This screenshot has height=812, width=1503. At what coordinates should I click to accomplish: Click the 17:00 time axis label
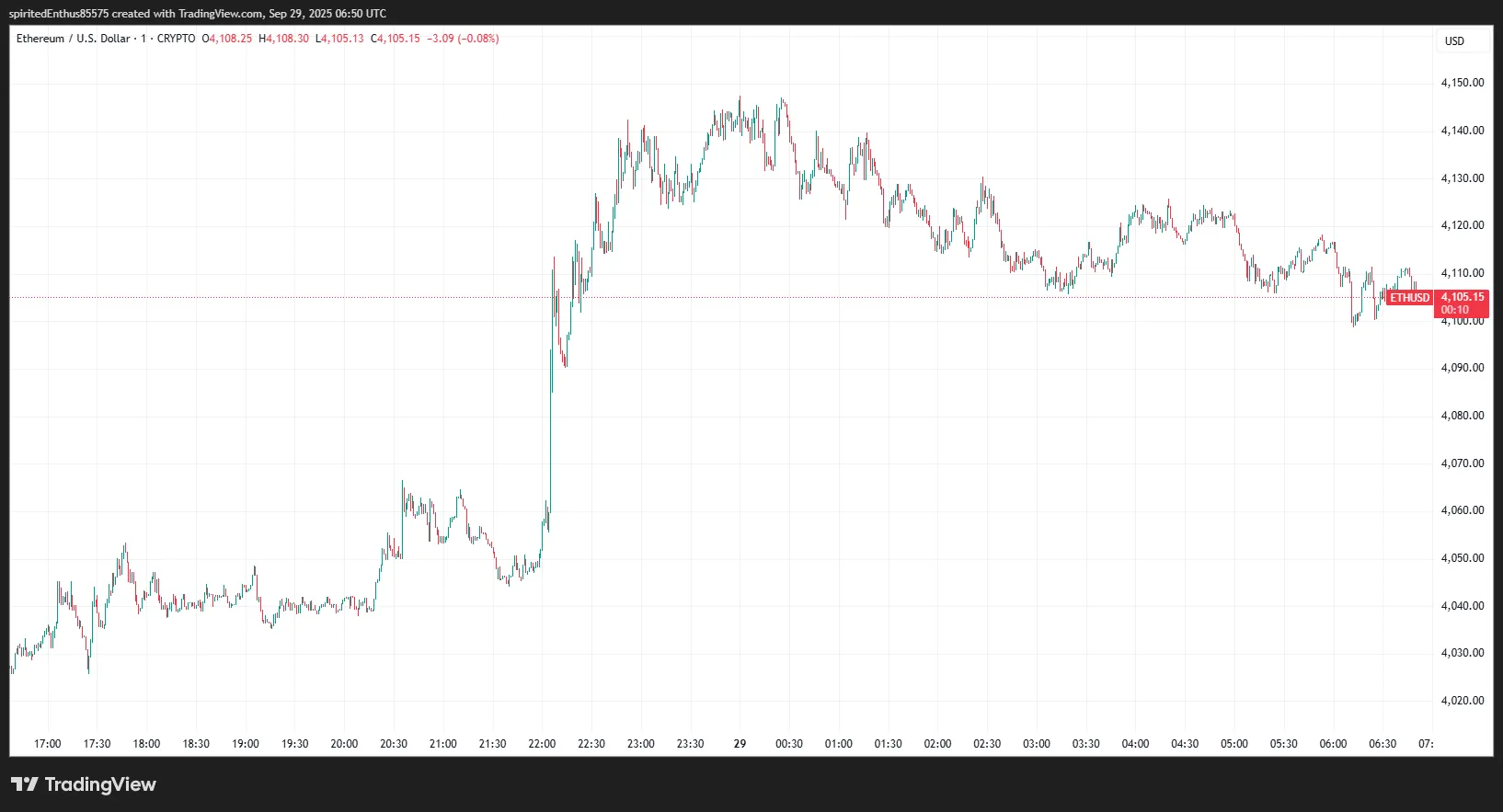coord(47,744)
